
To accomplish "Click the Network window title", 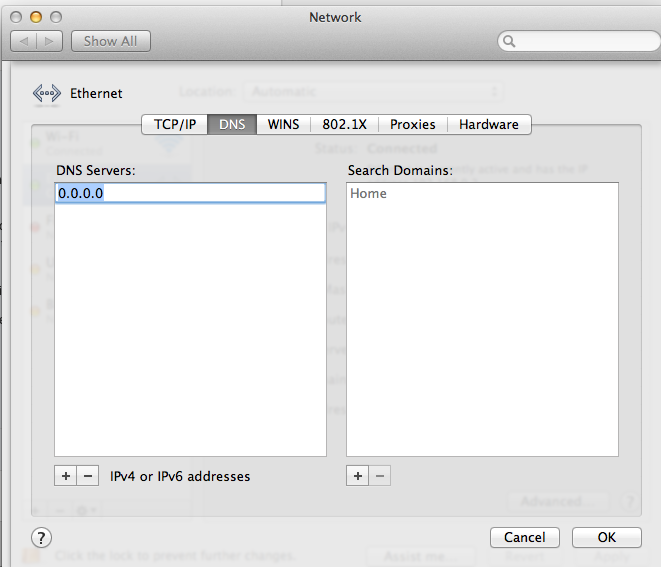I will 335,17.
